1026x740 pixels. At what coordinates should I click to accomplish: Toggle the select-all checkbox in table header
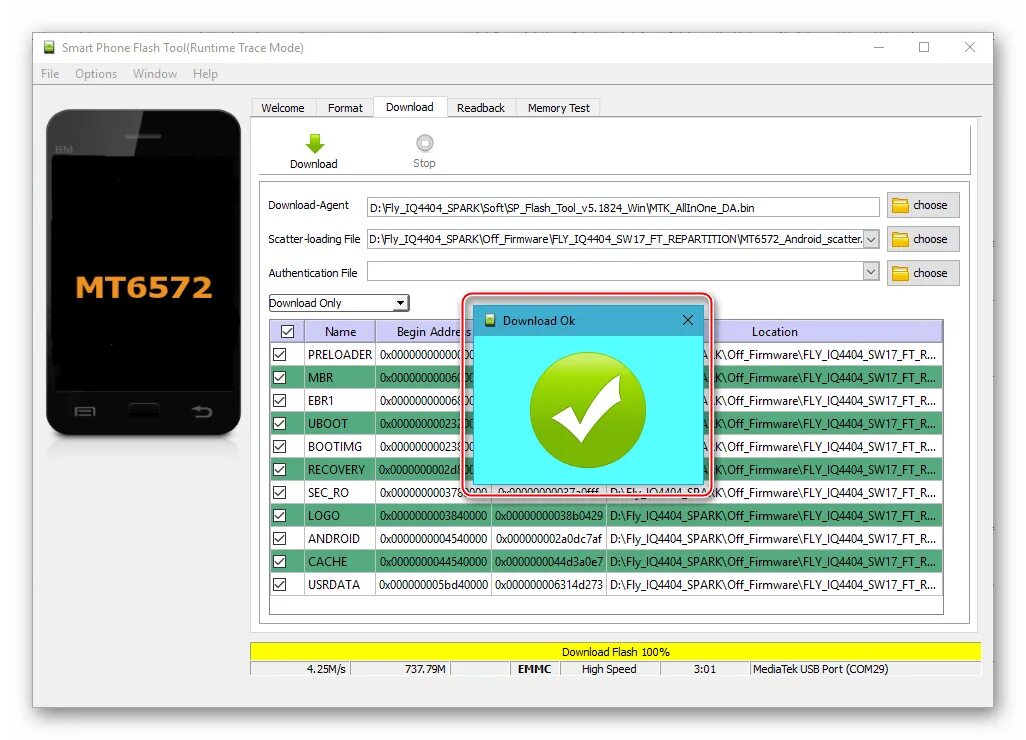pyautogui.click(x=287, y=332)
